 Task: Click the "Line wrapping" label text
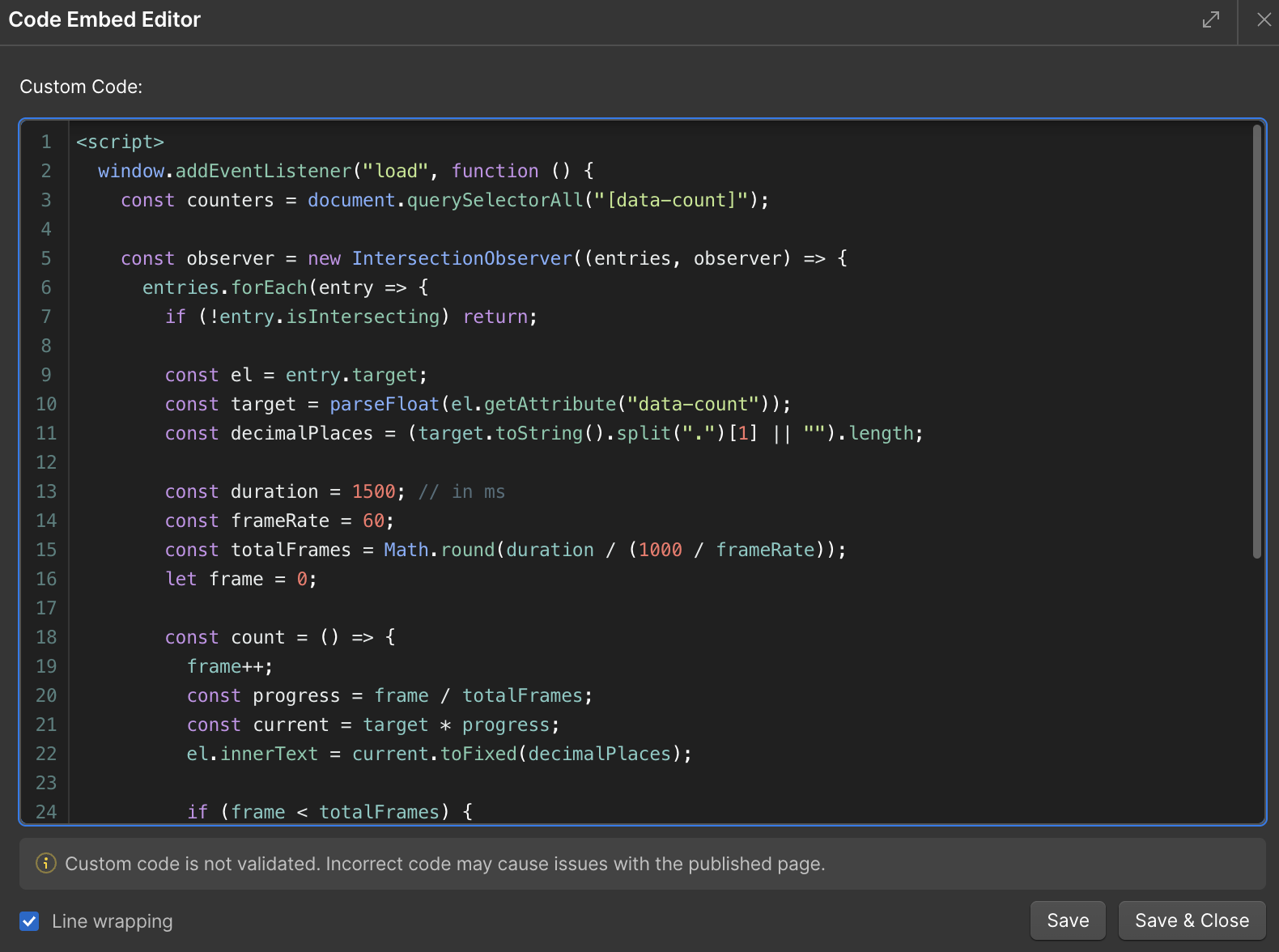tap(113, 921)
